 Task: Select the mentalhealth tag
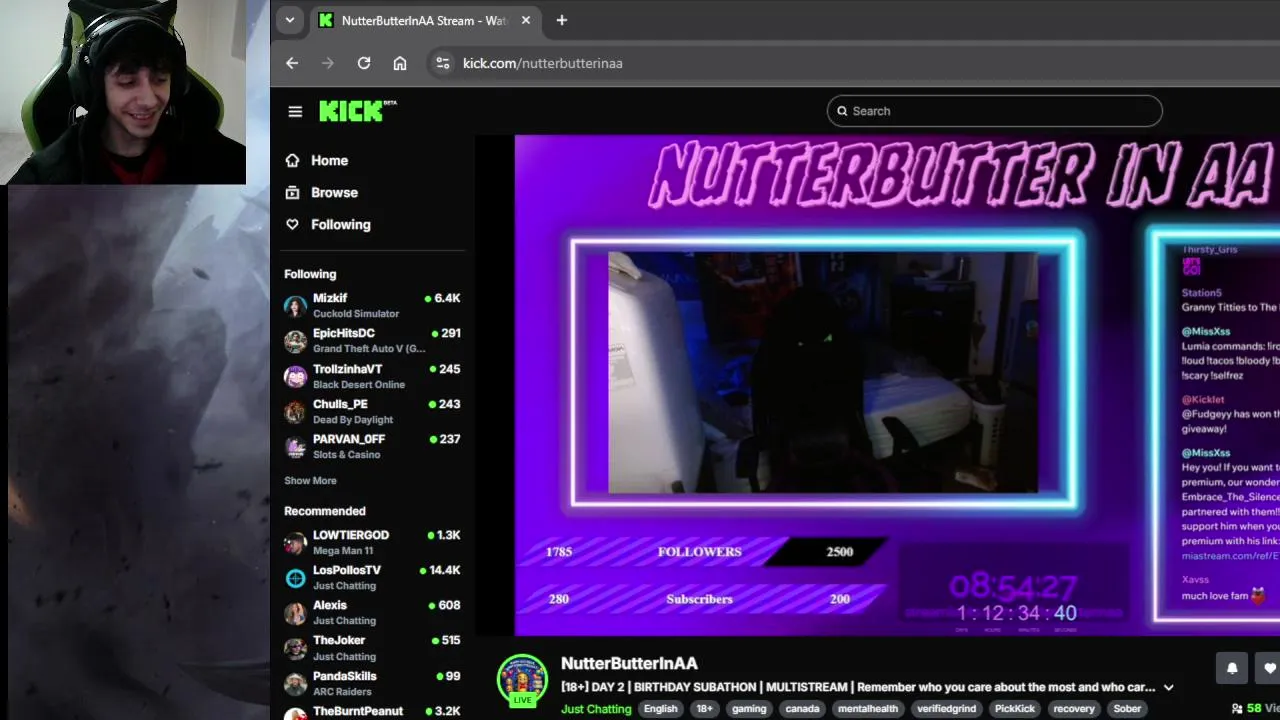tap(868, 709)
